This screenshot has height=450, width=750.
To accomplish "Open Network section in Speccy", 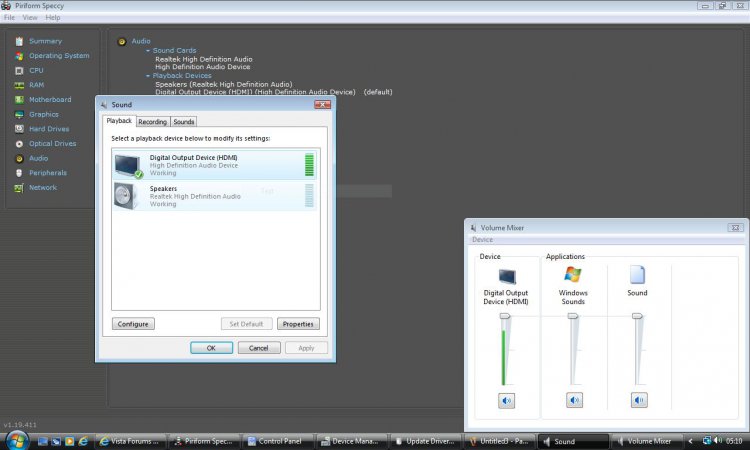I will [43, 187].
